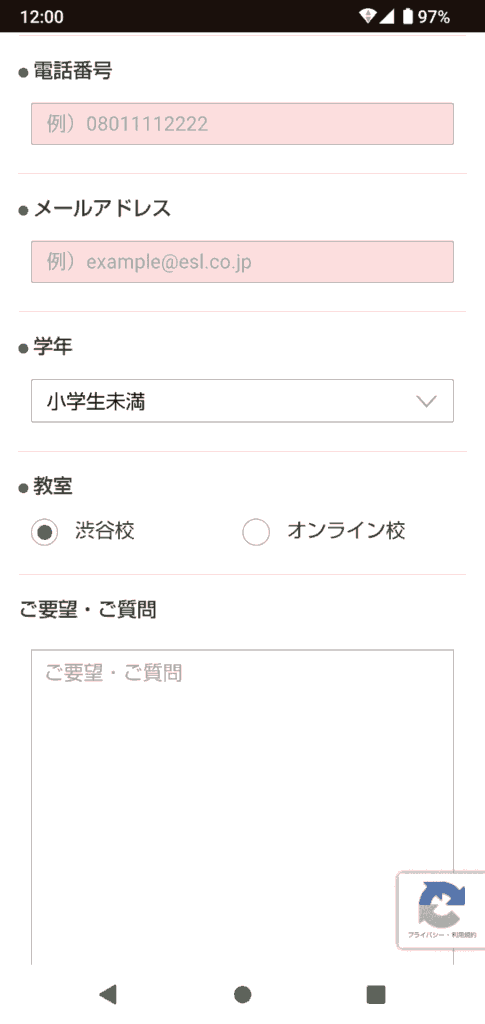Open the プライバシー link in reCAPTCHA badge
The image size is (485, 1024).
[425, 935]
